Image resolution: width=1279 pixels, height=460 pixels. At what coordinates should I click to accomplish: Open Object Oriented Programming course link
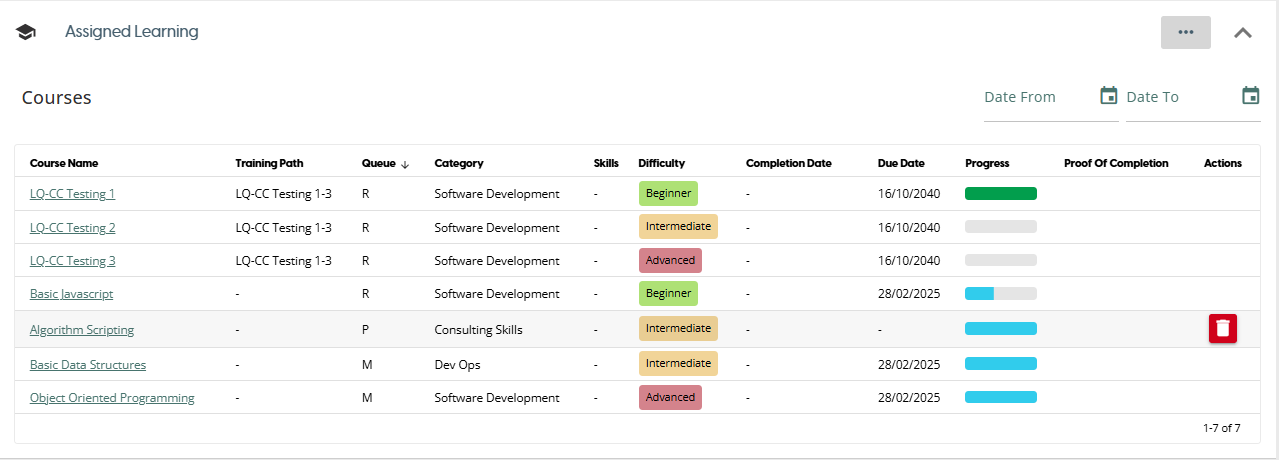click(112, 398)
